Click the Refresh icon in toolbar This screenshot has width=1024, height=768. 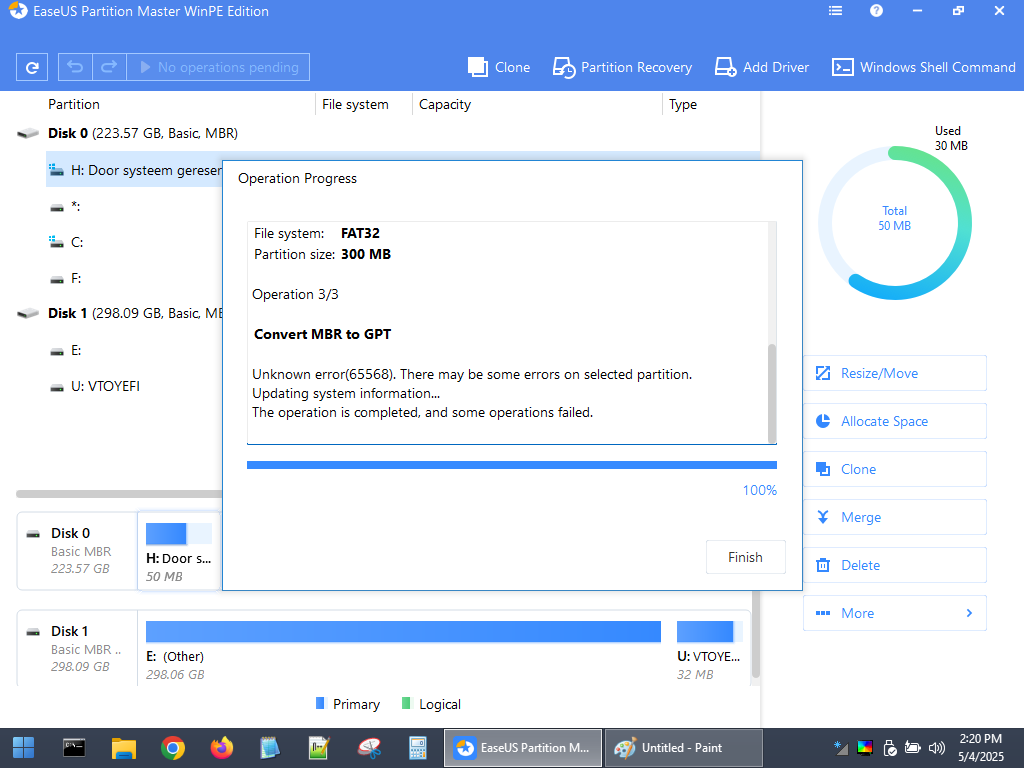click(x=31, y=67)
